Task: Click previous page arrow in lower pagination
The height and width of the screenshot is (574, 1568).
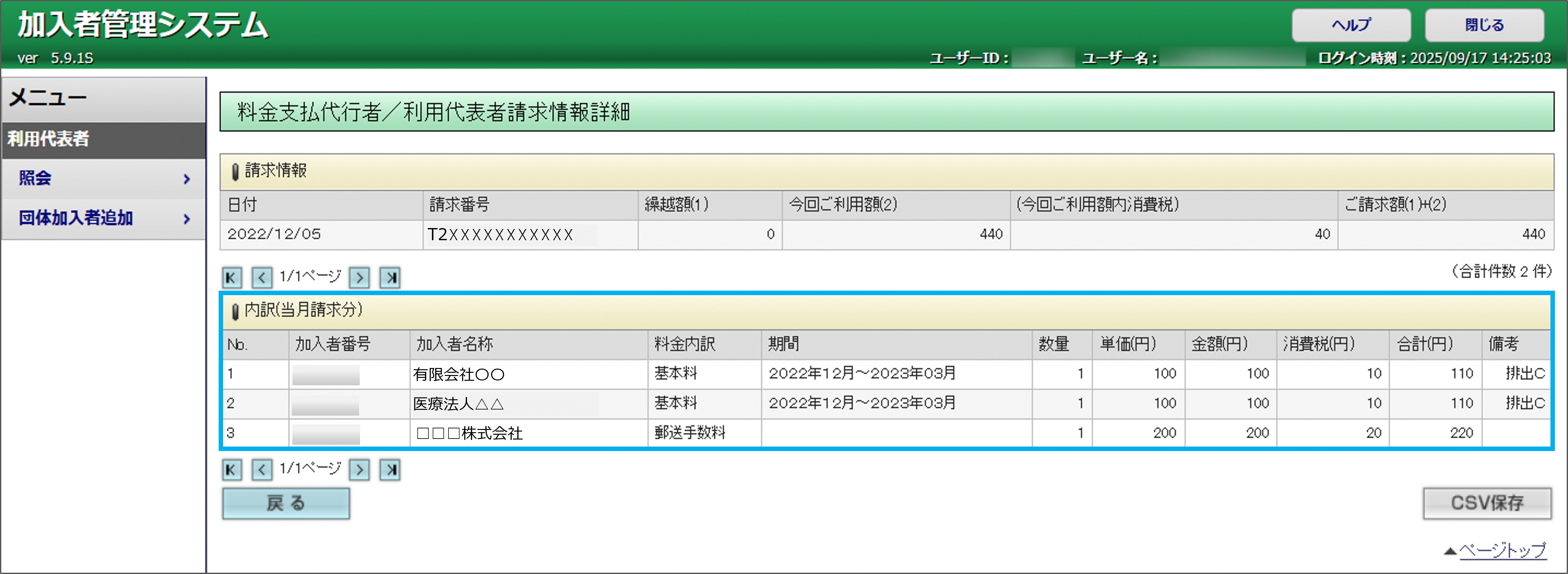Action: tap(262, 470)
